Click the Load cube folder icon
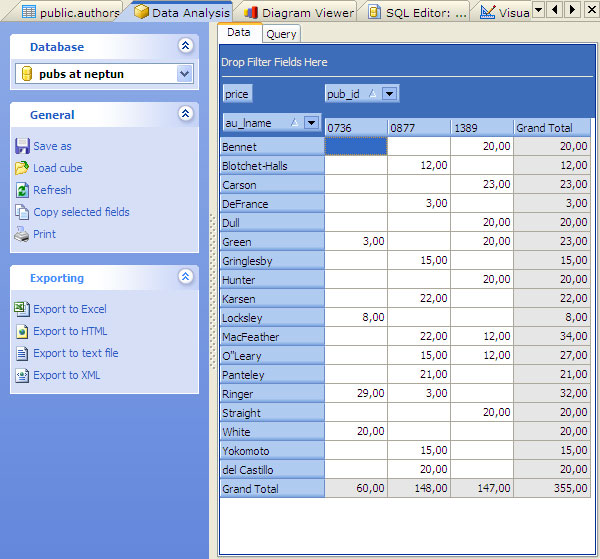Screen dimensions: 600x559 coord(22,168)
